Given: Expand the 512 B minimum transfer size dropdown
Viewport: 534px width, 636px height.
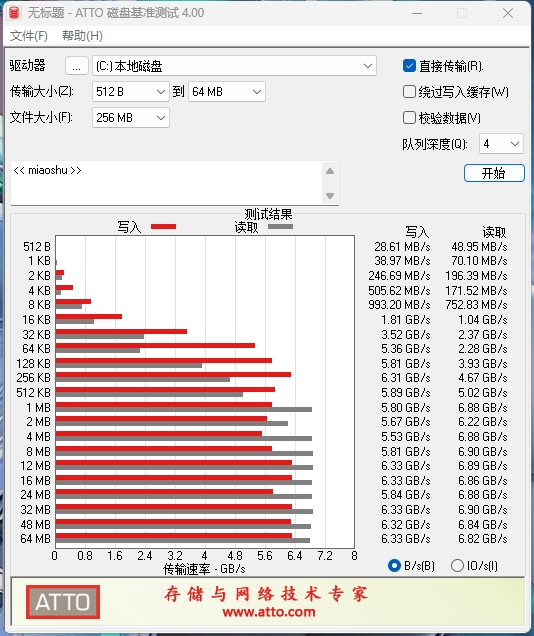Looking at the screenshot, I should click(x=131, y=92).
